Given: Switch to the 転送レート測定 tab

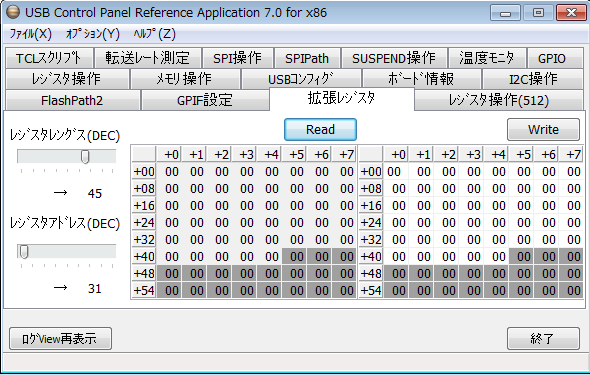Looking at the screenshot, I should click(x=148, y=58).
